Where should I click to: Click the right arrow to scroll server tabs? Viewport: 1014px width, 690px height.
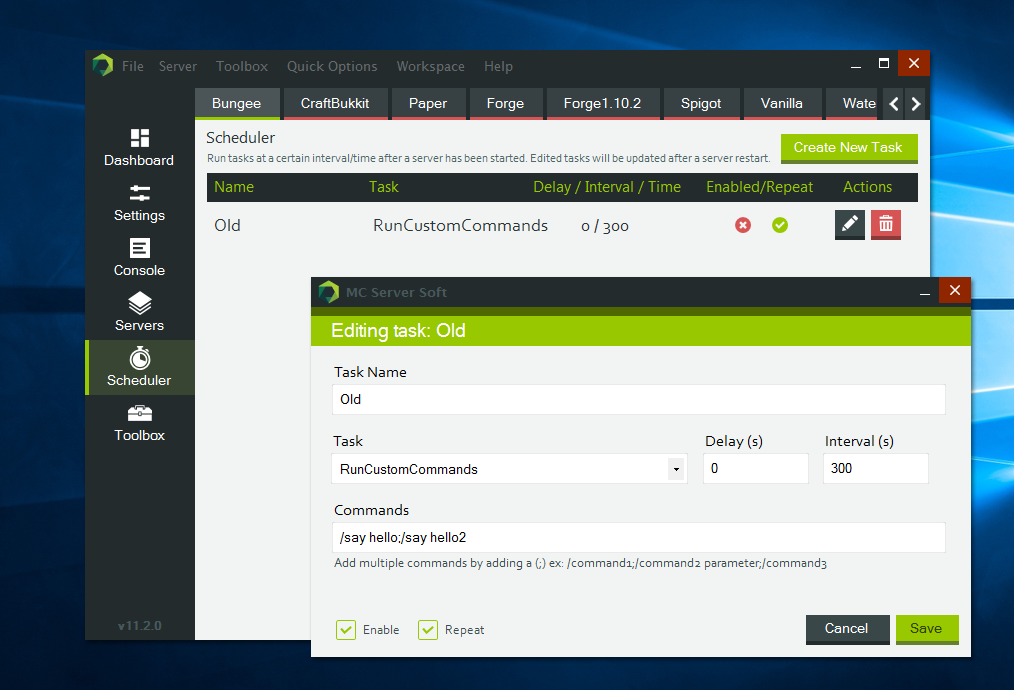[916, 103]
